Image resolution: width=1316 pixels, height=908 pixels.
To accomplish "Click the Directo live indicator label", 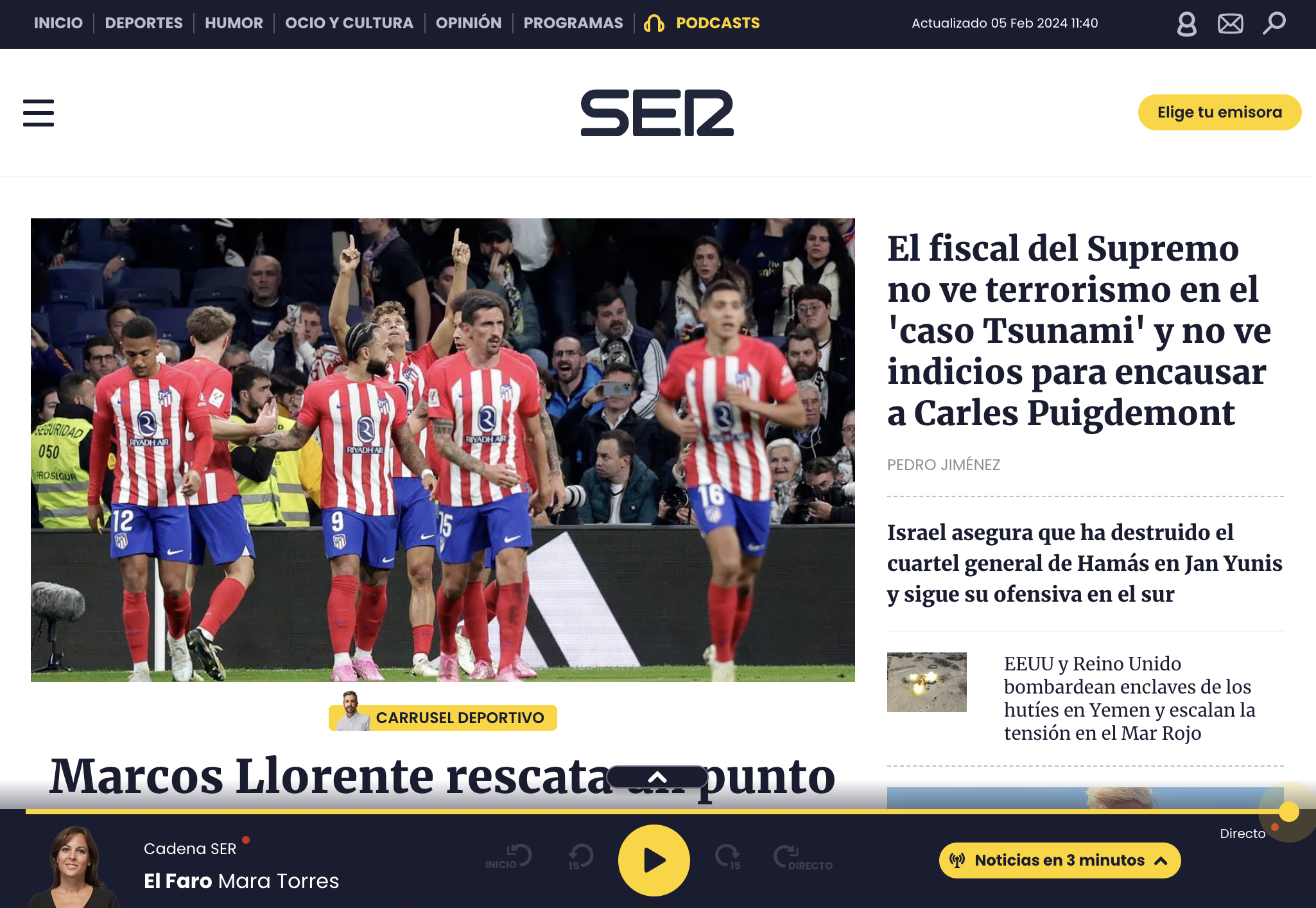I will [1243, 834].
